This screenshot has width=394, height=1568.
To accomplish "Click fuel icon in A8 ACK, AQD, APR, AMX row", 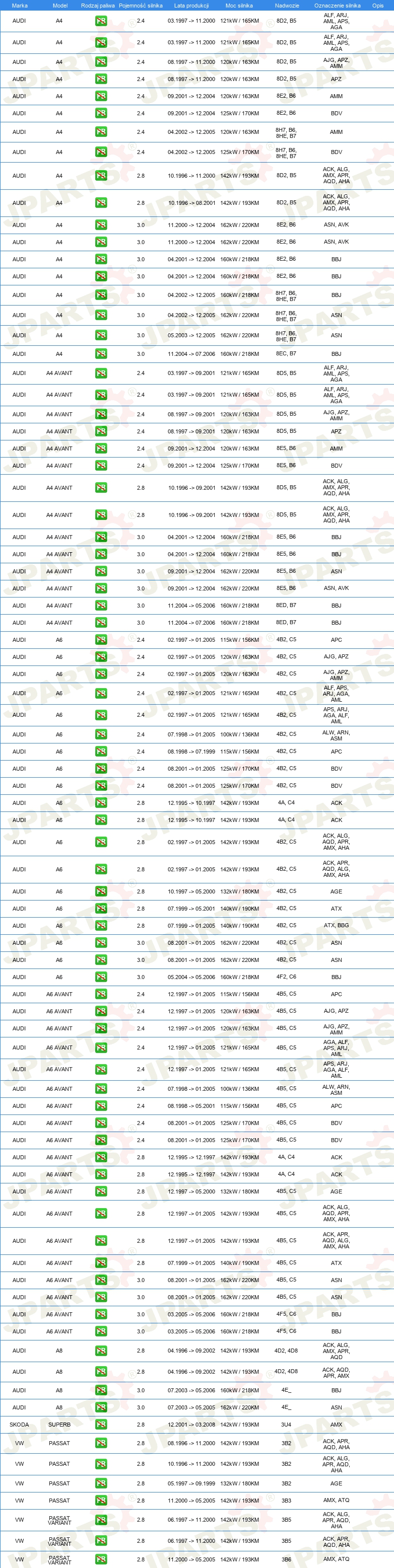I will coord(101,1372).
